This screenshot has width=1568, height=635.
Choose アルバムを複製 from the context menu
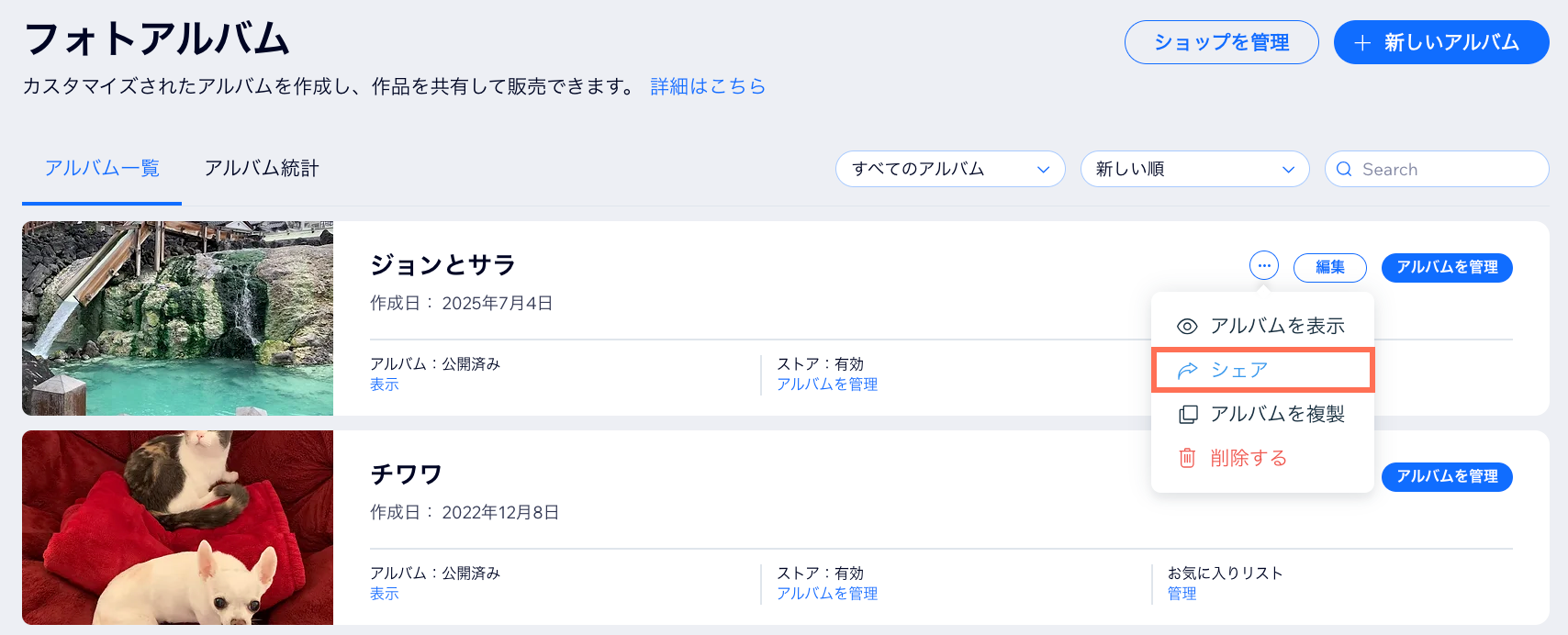pos(1277,415)
